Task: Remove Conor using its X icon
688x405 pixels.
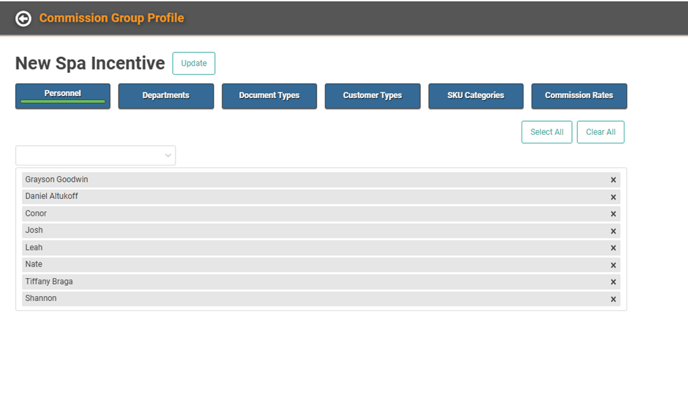Action: tap(613, 214)
